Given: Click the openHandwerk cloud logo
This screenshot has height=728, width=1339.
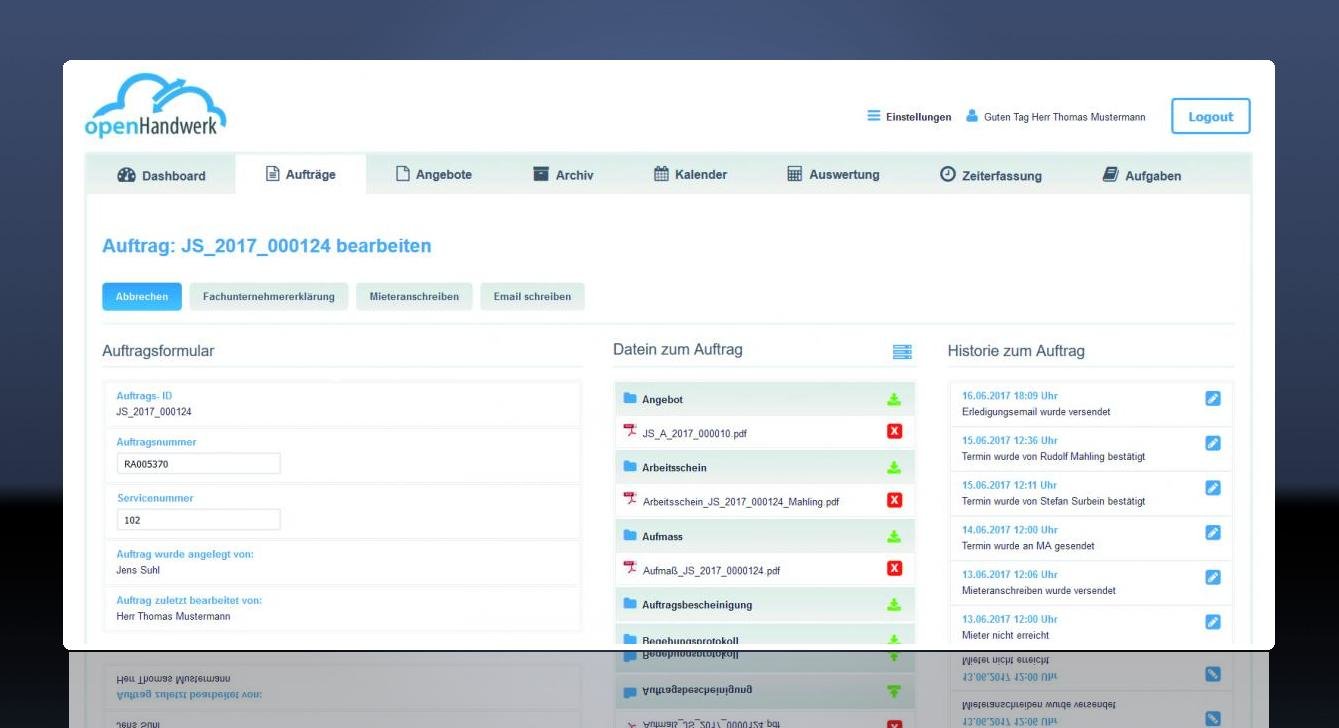Looking at the screenshot, I should click(156, 106).
